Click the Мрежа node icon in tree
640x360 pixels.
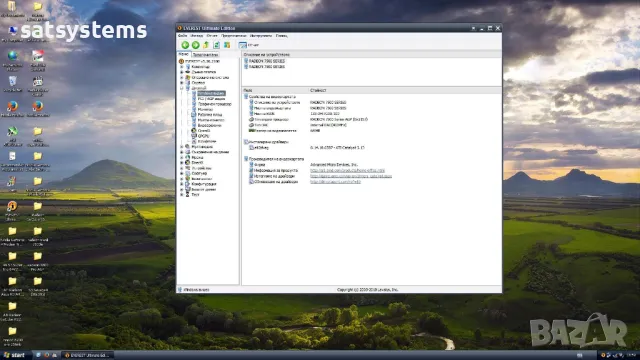coord(188,157)
